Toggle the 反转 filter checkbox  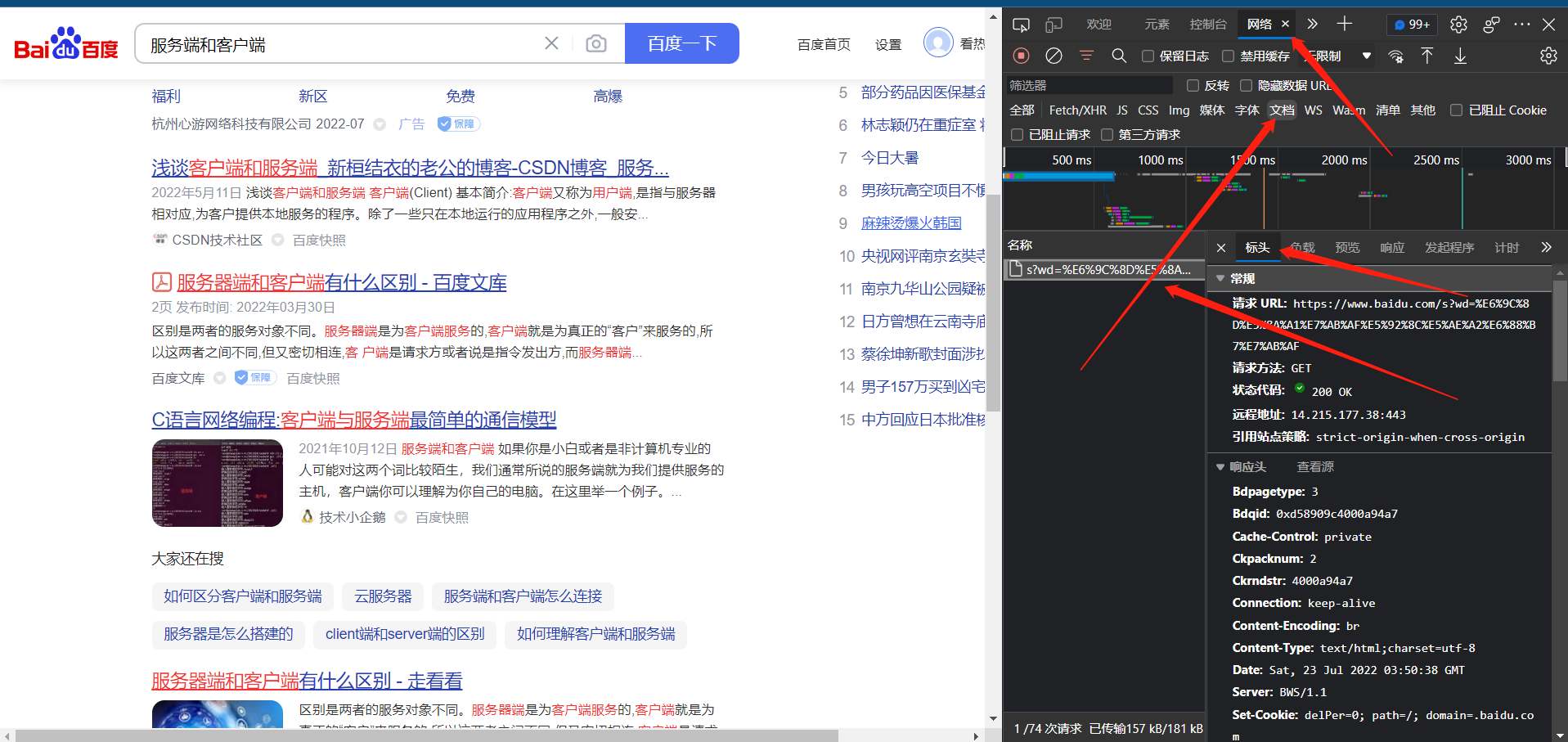pyautogui.click(x=1193, y=85)
